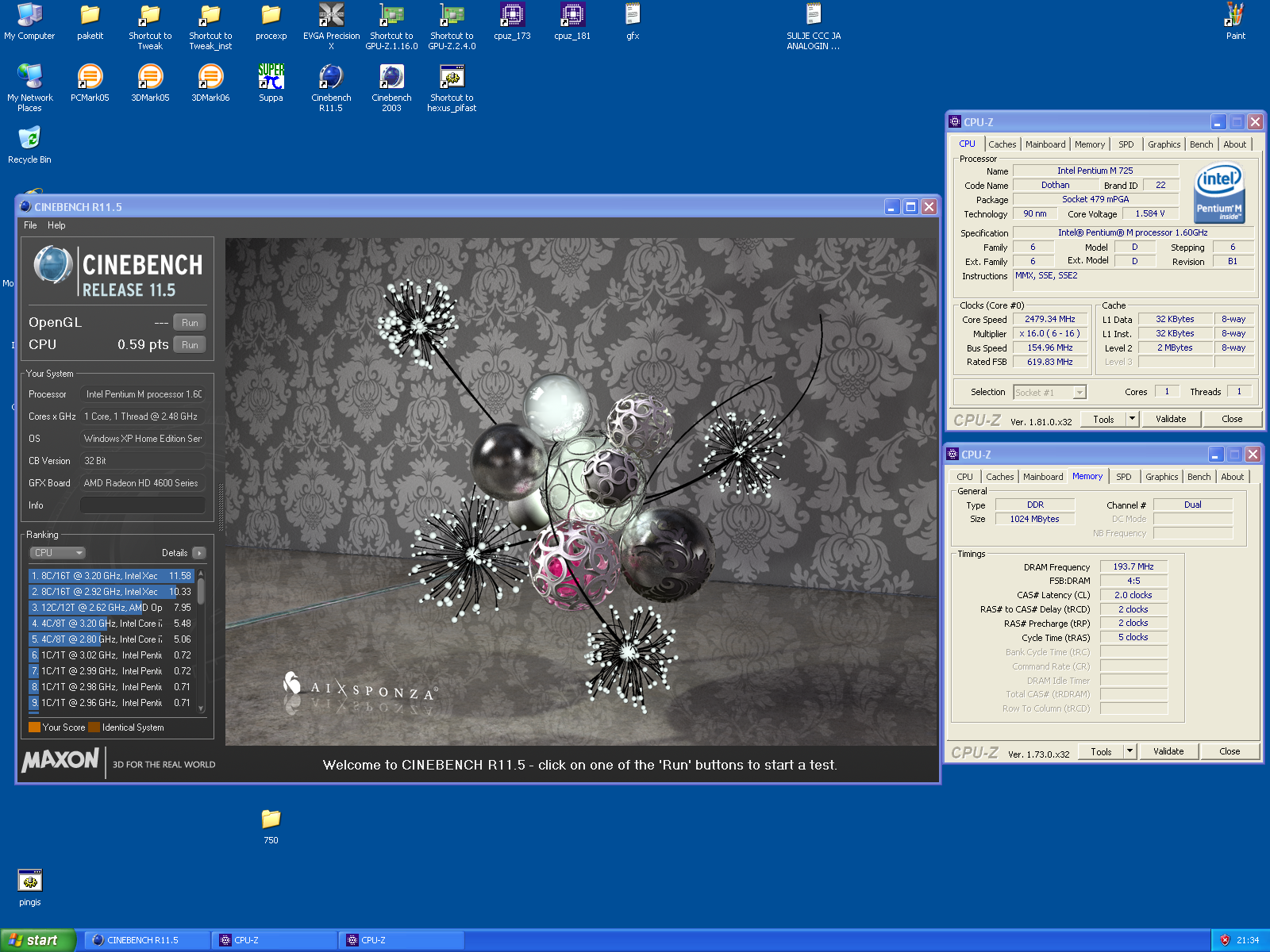Image resolution: width=1270 pixels, height=952 pixels.
Task: Open gfx text file icon
Action: coord(633,21)
